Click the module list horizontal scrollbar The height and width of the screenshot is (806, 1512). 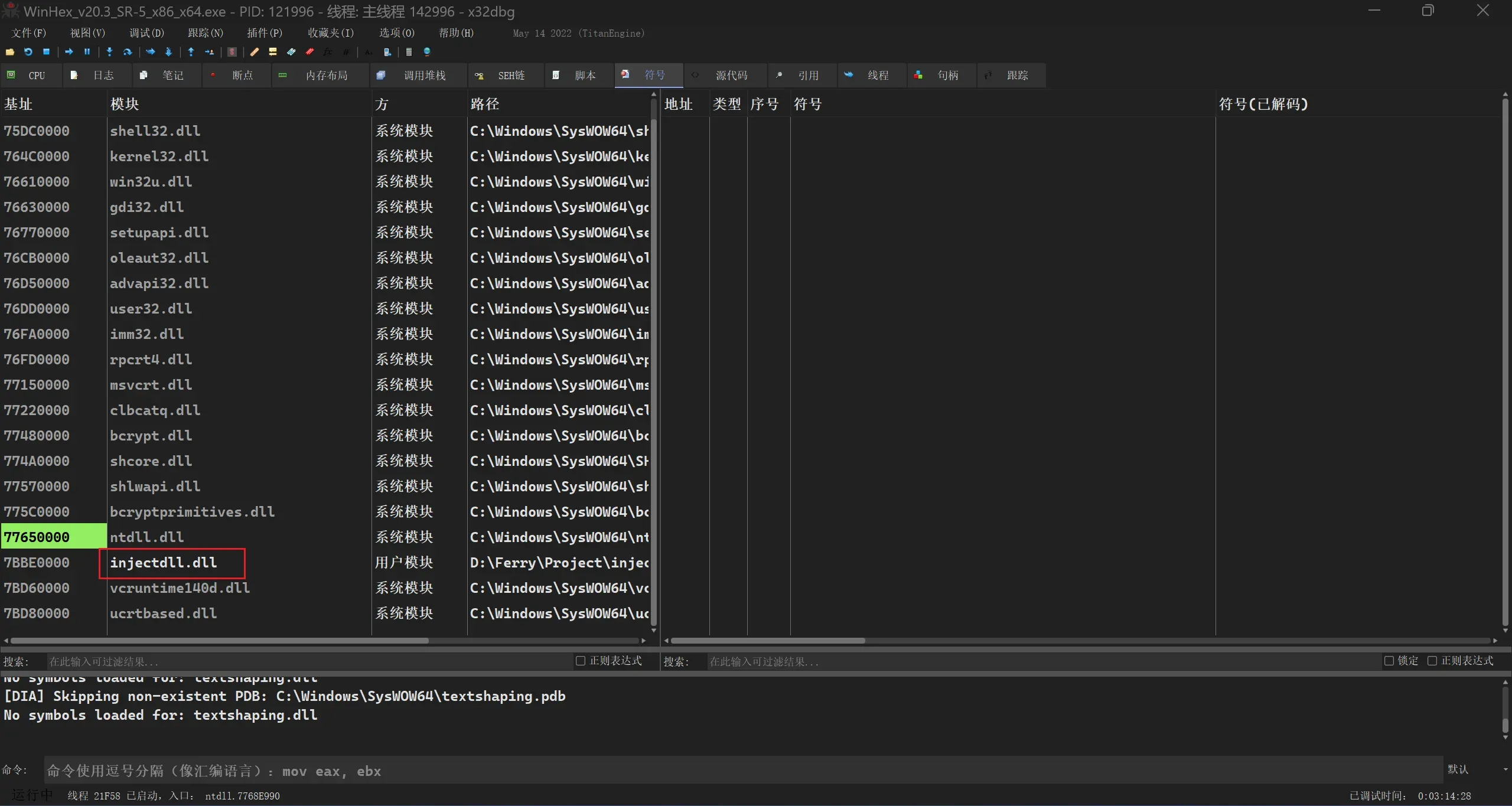coord(219,641)
